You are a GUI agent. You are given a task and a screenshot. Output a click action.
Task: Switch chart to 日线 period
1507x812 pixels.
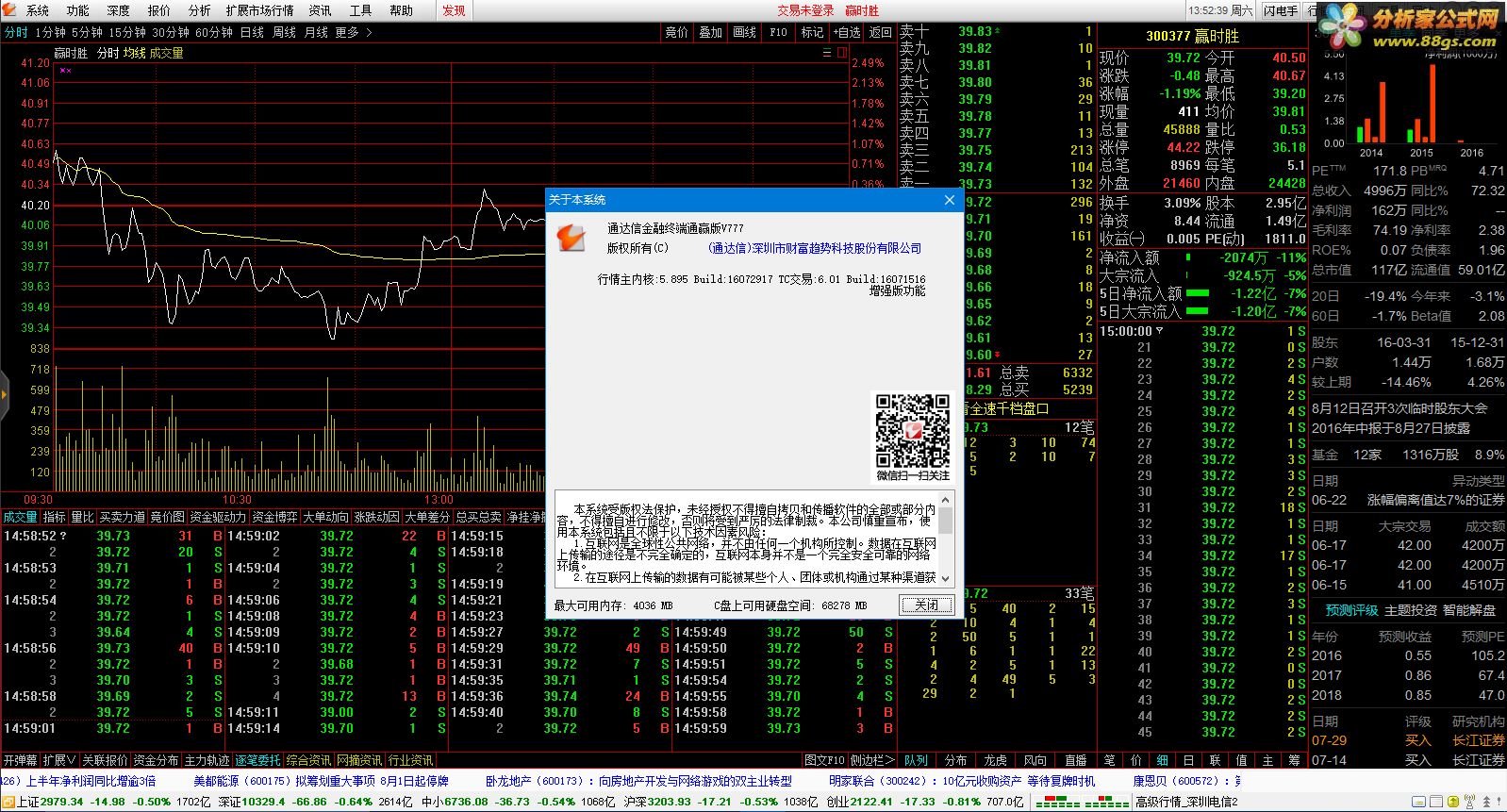[x=252, y=32]
